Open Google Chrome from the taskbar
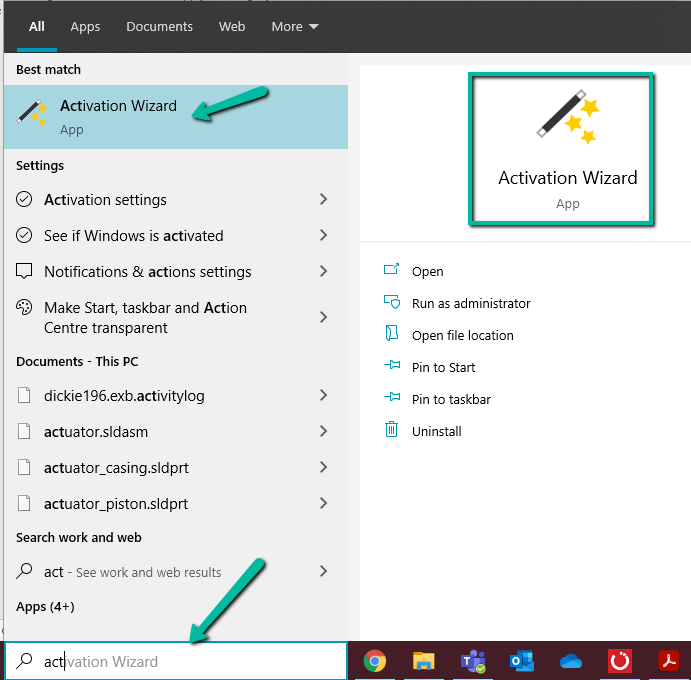The image size is (691, 680). pyautogui.click(x=375, y=661)
